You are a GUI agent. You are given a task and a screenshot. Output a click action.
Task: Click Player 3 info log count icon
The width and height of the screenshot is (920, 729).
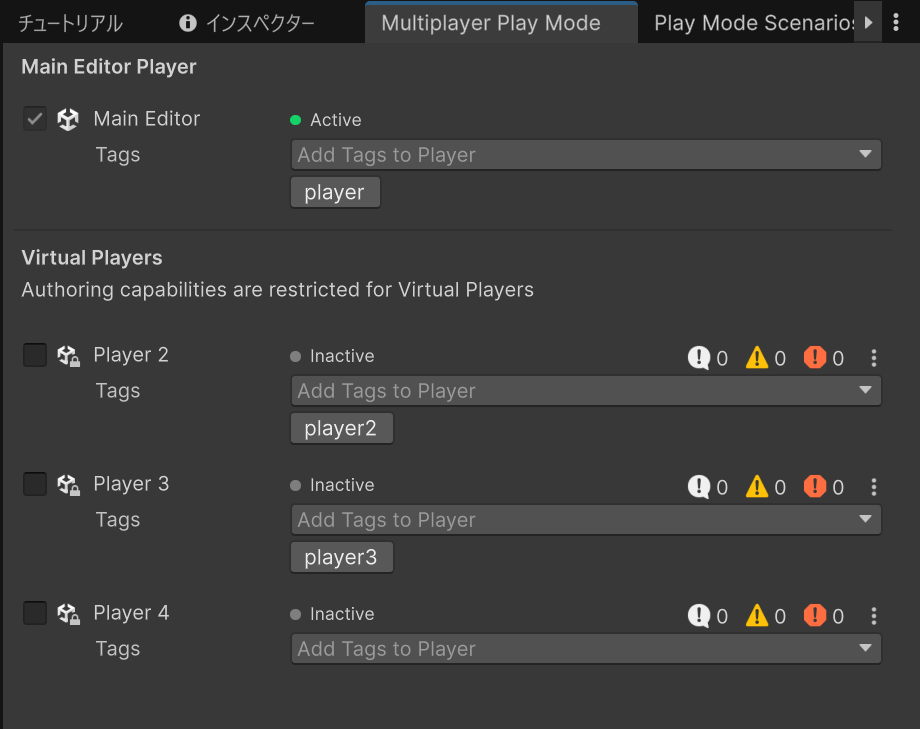(699, 487)
